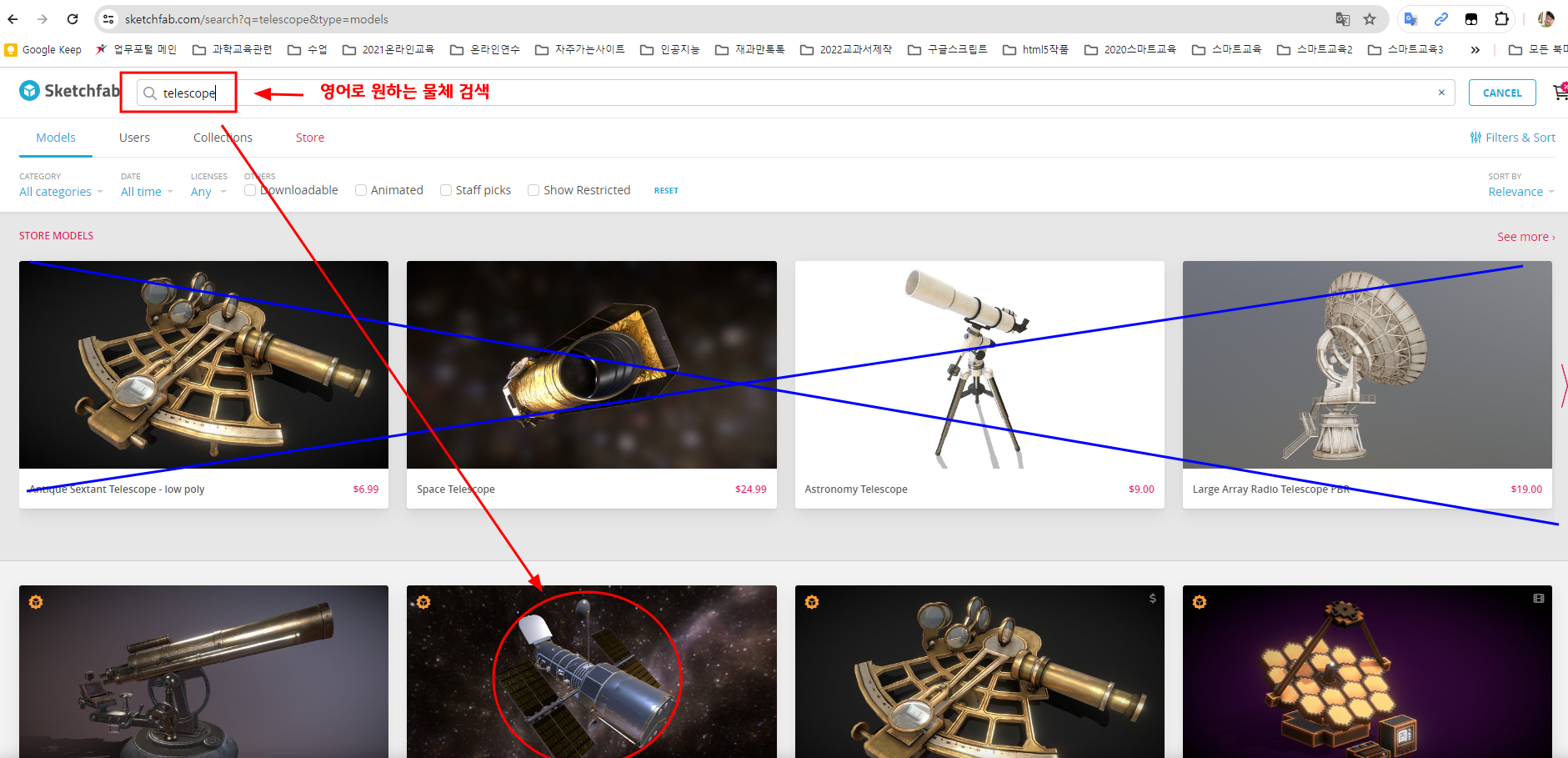This screenshot has width=1568, height=758.
Task: Click the See more link
Action: tap(1525, 237)
